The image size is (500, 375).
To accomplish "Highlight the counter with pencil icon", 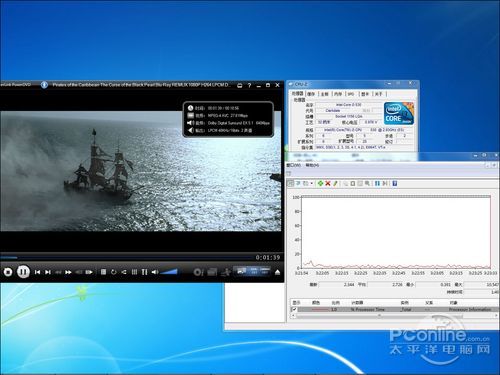I will tap(335, 183).
